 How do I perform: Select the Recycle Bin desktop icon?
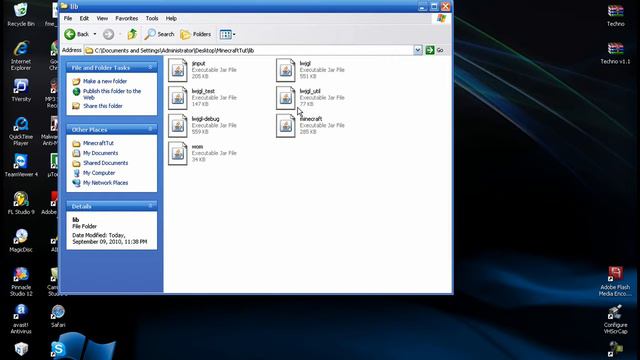pos(20,15)
